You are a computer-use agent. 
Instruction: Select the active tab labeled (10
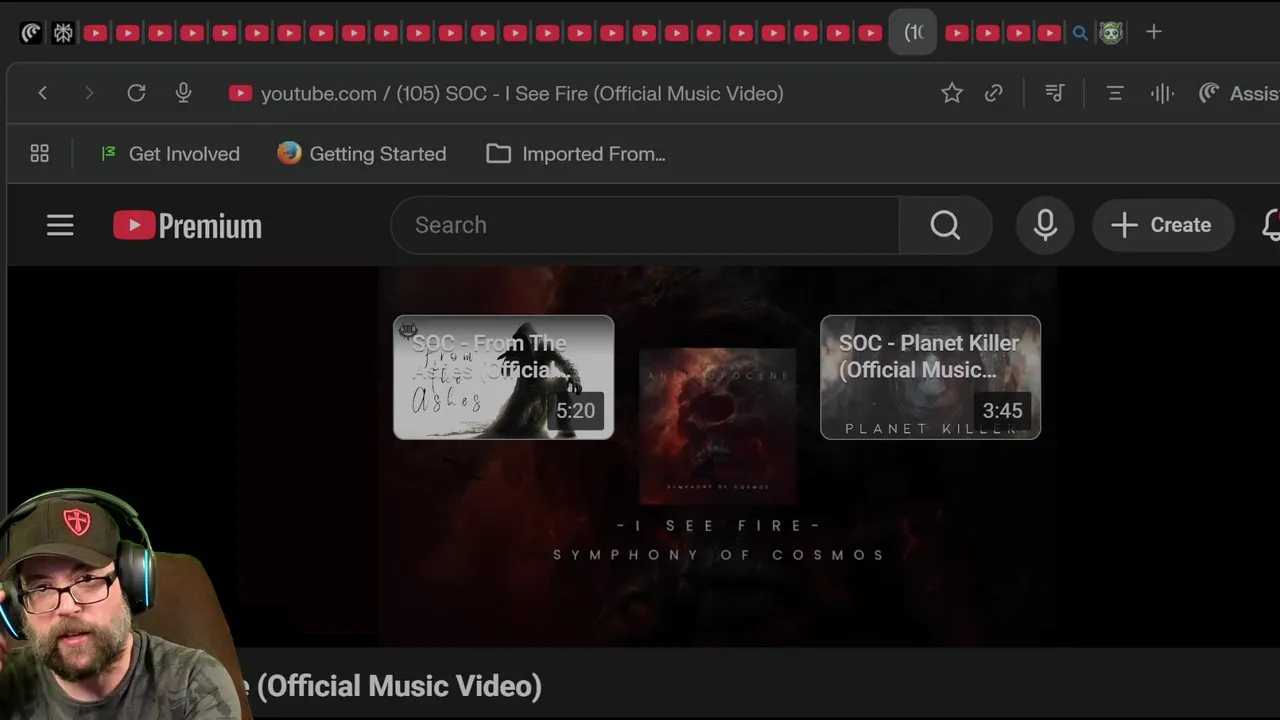913,32
